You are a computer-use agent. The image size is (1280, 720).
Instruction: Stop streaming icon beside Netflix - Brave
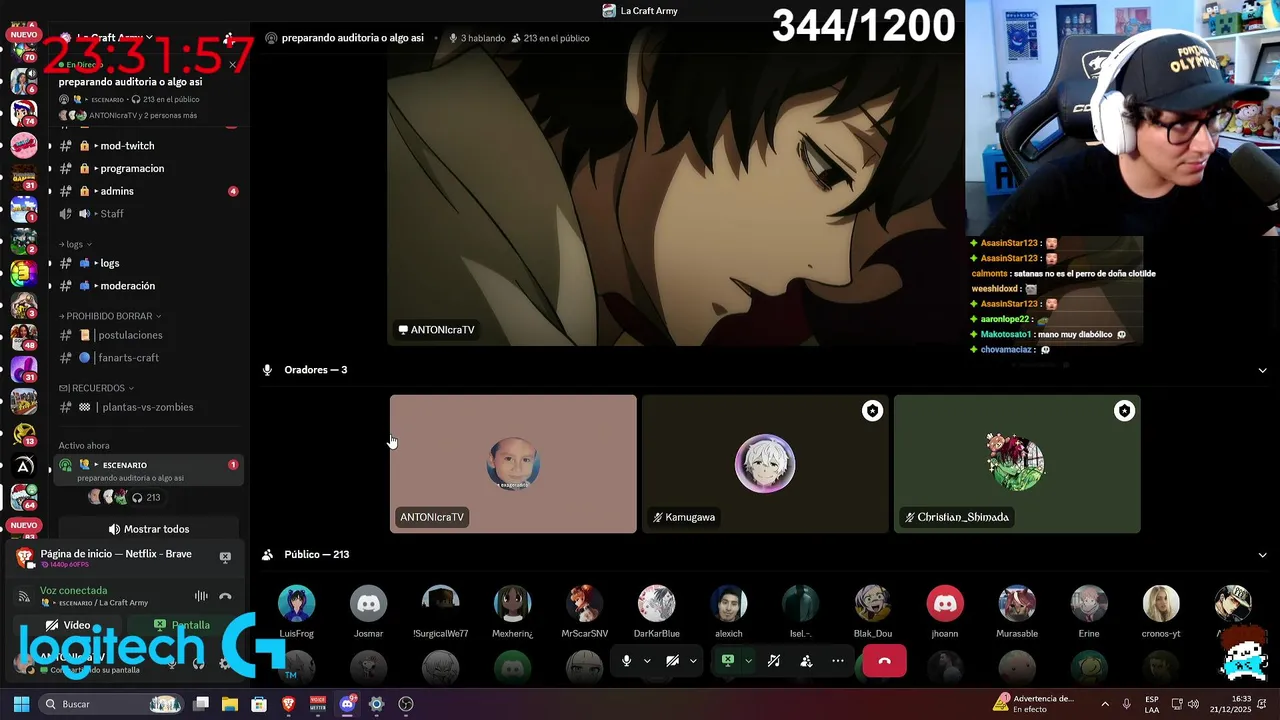tap(225, 557)
